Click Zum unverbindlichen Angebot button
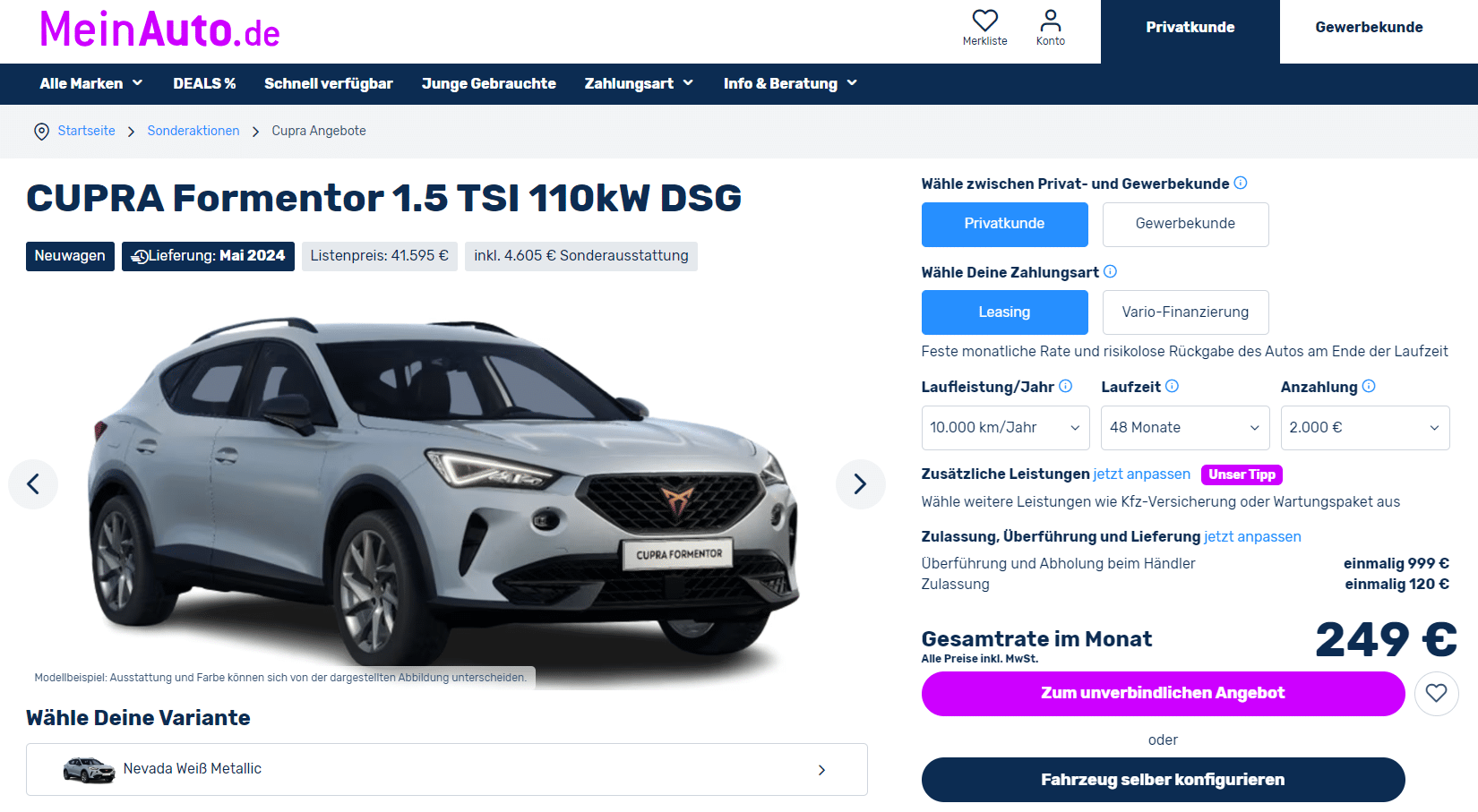 click(x=1163, y=693)
